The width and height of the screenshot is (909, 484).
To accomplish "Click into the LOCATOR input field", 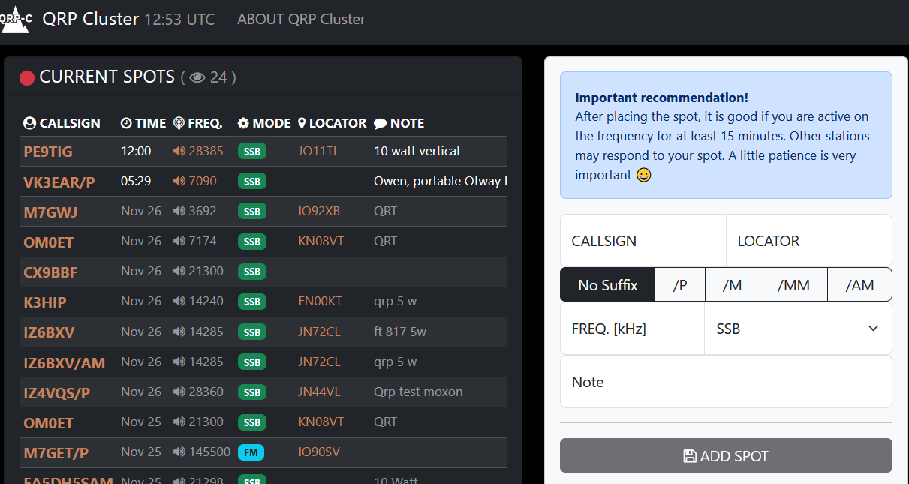I will pyautogui.click(x=809, y=241).
